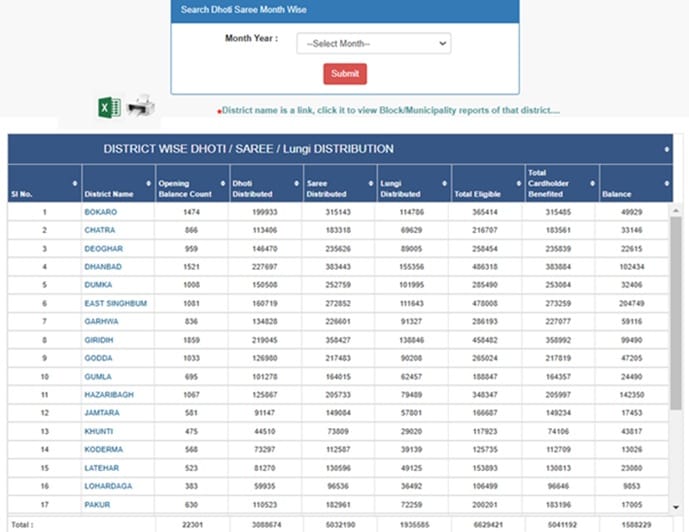Sort by Saree Distributed column
The width and height of the screenshot is (689, 532).
click(x=370, y=183)
